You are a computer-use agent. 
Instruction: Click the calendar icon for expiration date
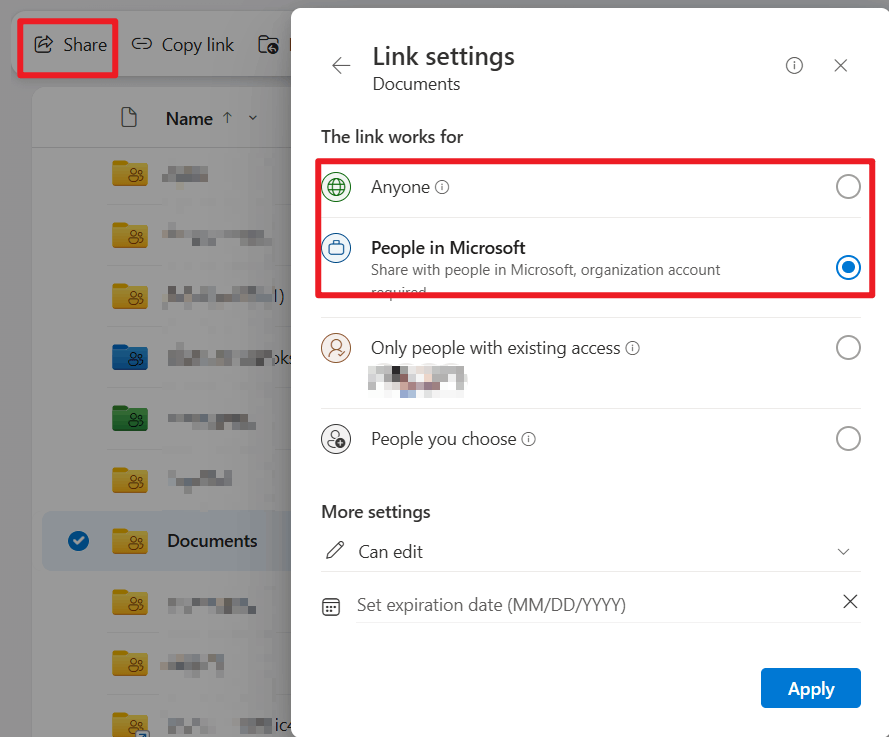click(331, 605)
